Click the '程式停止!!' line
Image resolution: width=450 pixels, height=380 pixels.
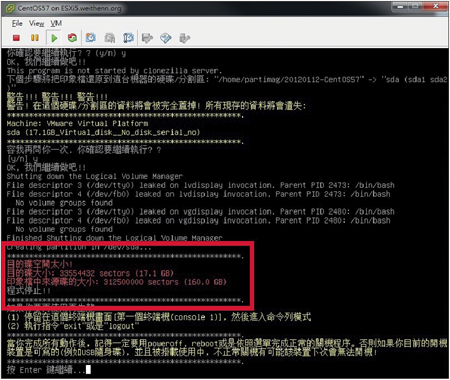(29, 291)
